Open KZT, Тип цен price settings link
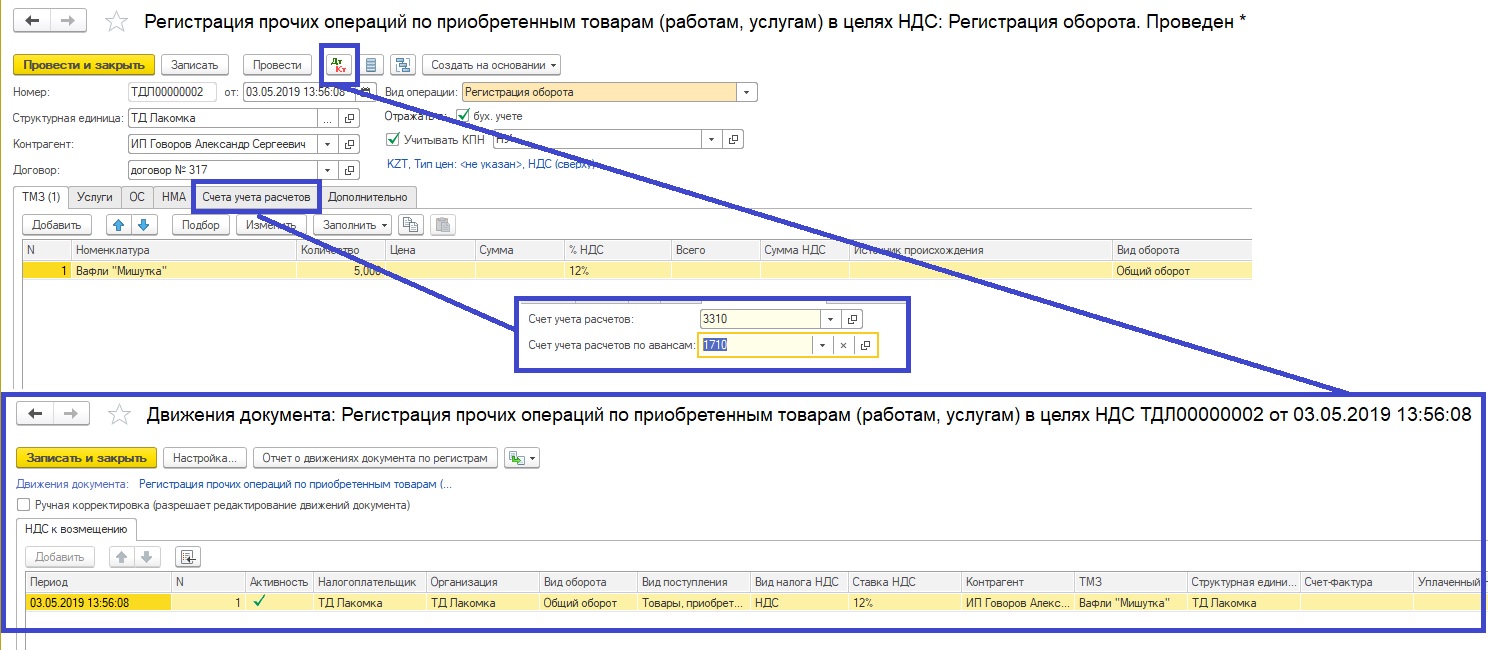Viewport: 1488px width, 650px height. point(490,163)
